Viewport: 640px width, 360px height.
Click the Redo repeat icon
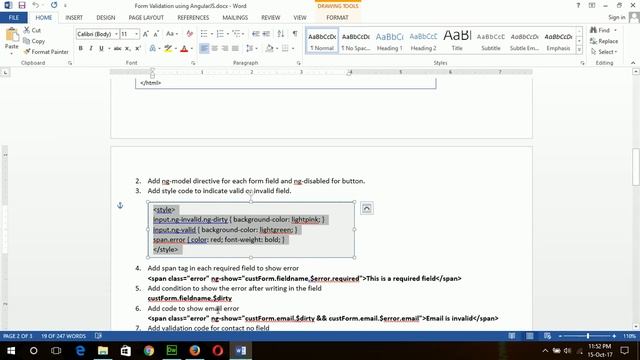click(x=54, y=5)
